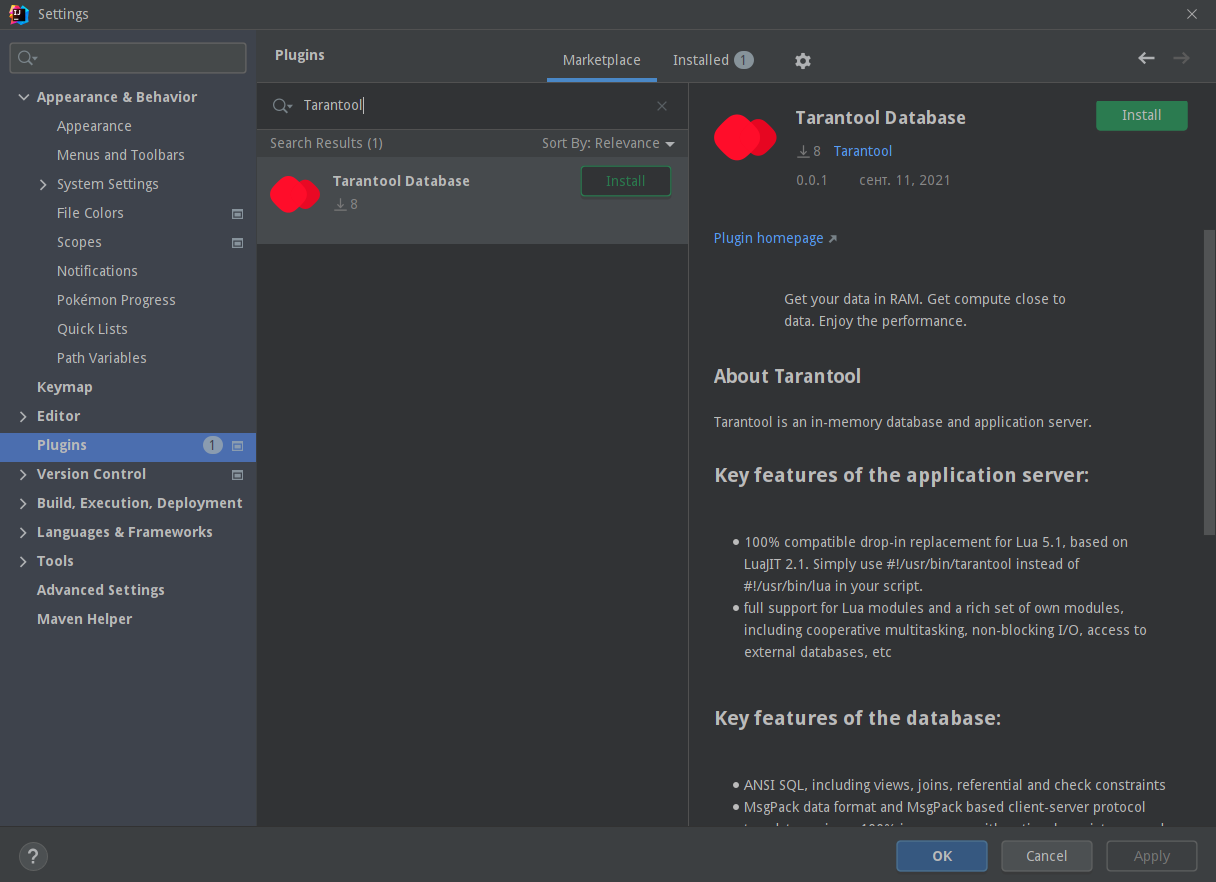Open Quick Lists settings

coord(92,329)
